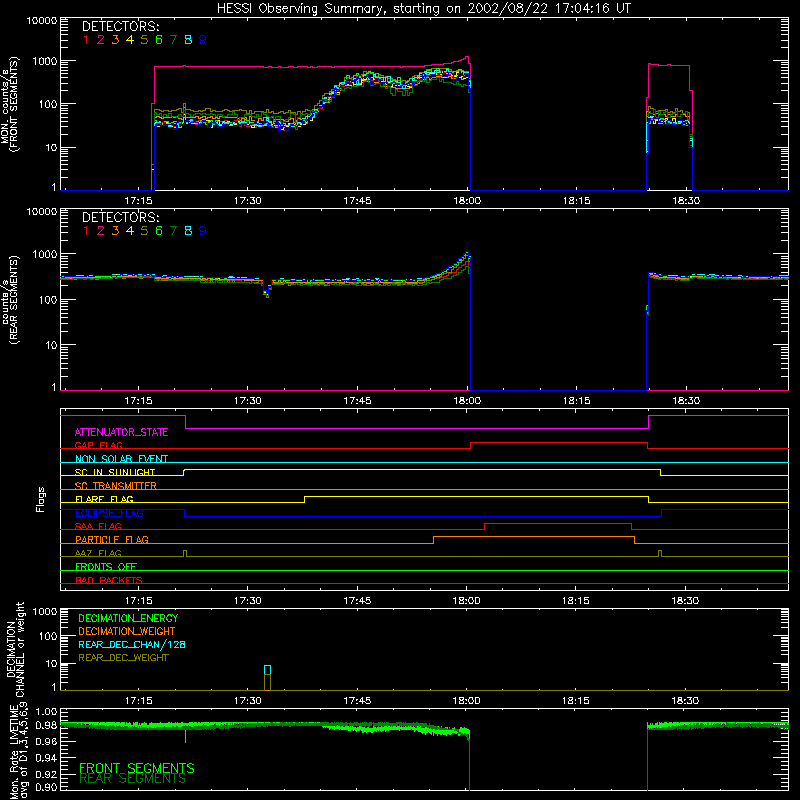
Task: Click 0.98 value on livetime y-axis
Action: pyautogui.click(x=46, y=726)
